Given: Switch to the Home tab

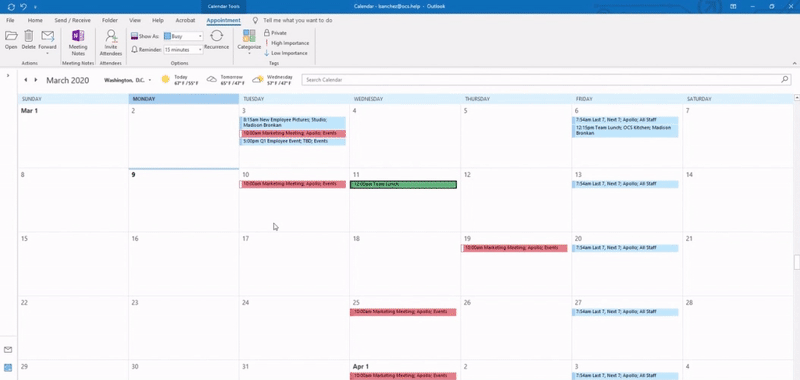Looking at the screenshot, I should (x=35, y=20).
